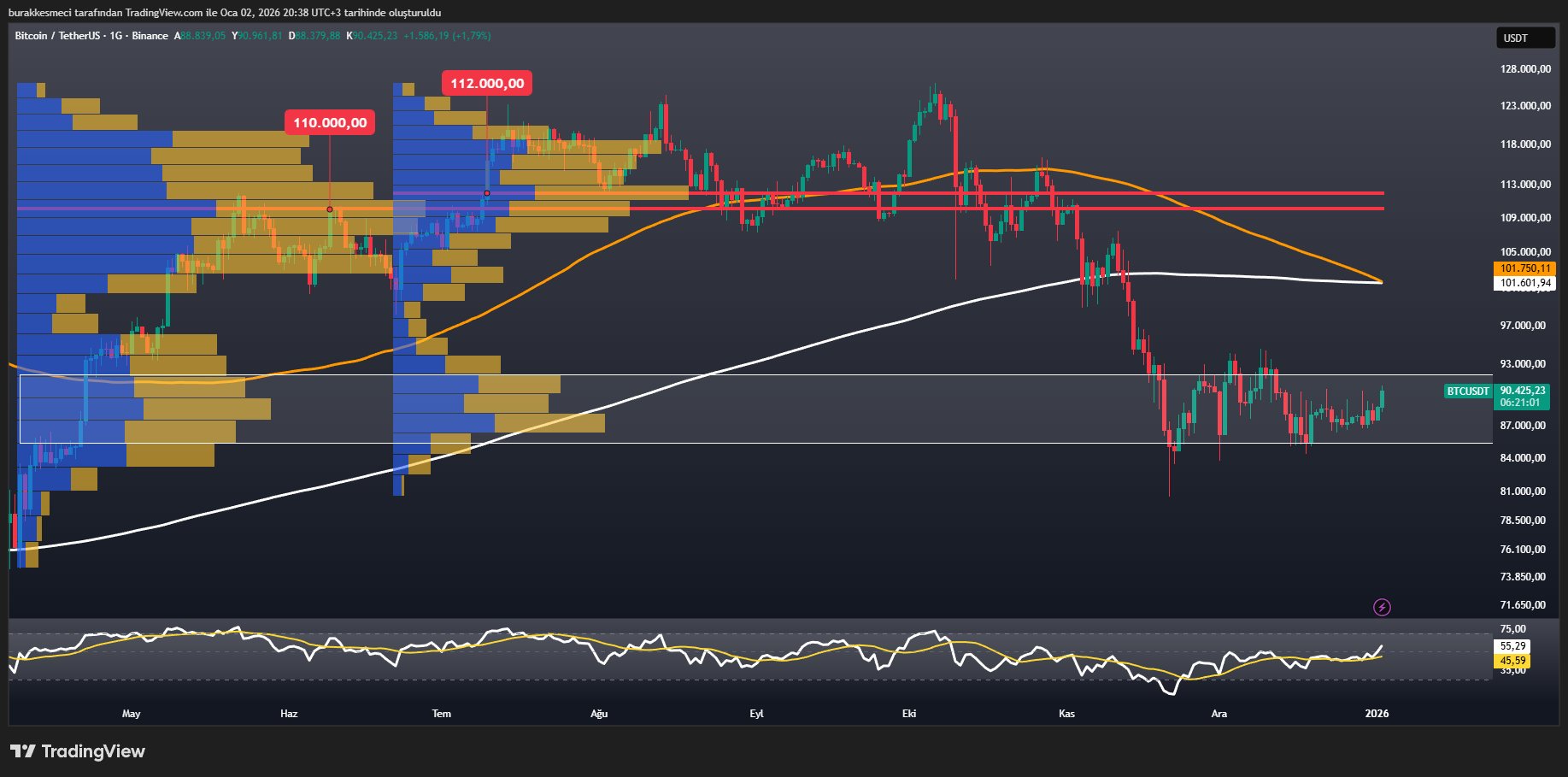
Task: Click the 71.650,00 price scale label
Action: pyautogui.click(x=1523, y=605)
